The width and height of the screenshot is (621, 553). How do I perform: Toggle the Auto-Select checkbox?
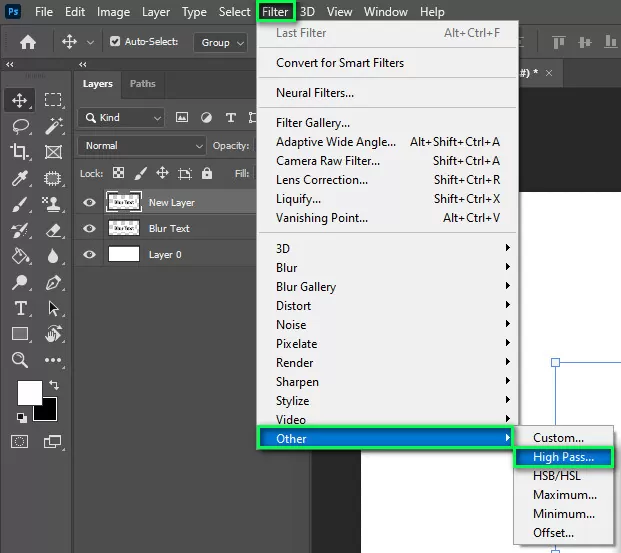tap(115, 41)
